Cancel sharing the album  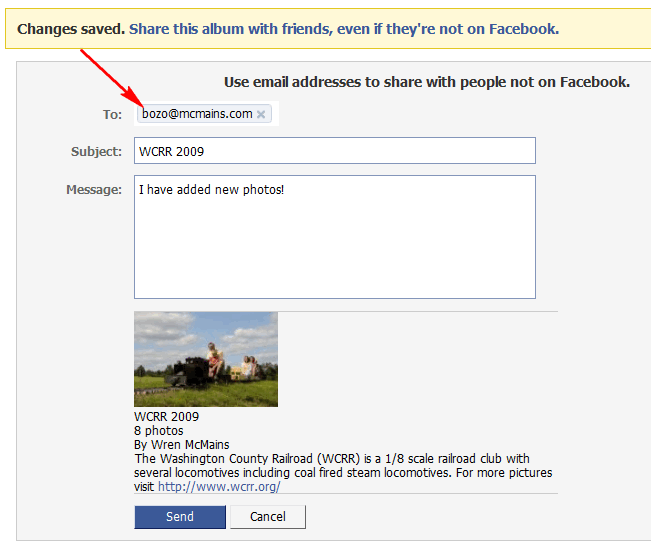(268, 517)
